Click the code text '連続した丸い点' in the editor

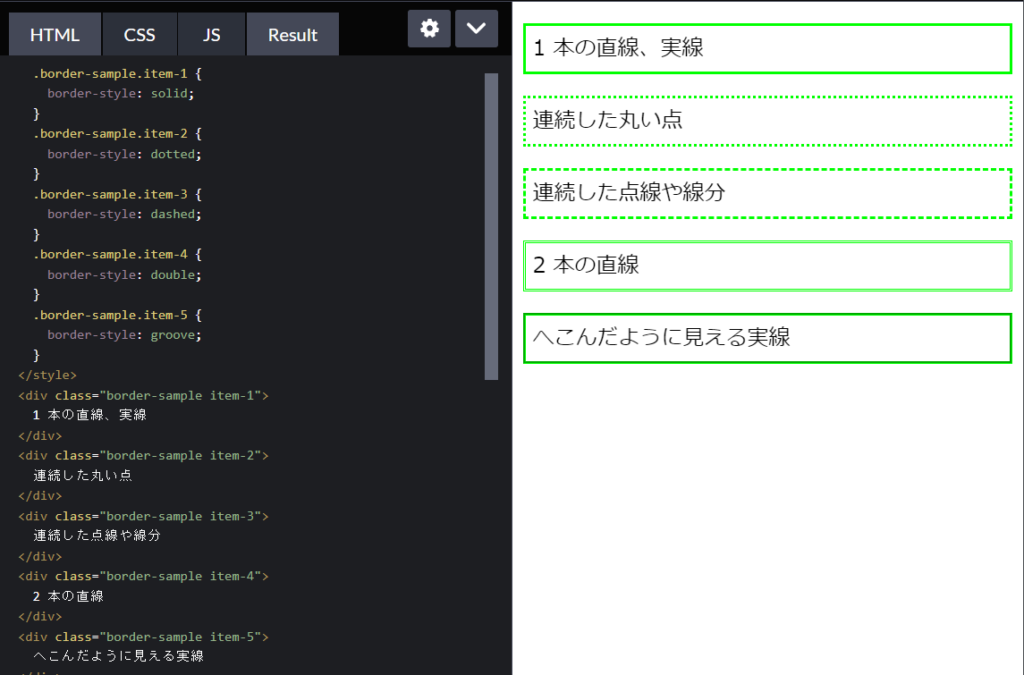coord(83,476)
